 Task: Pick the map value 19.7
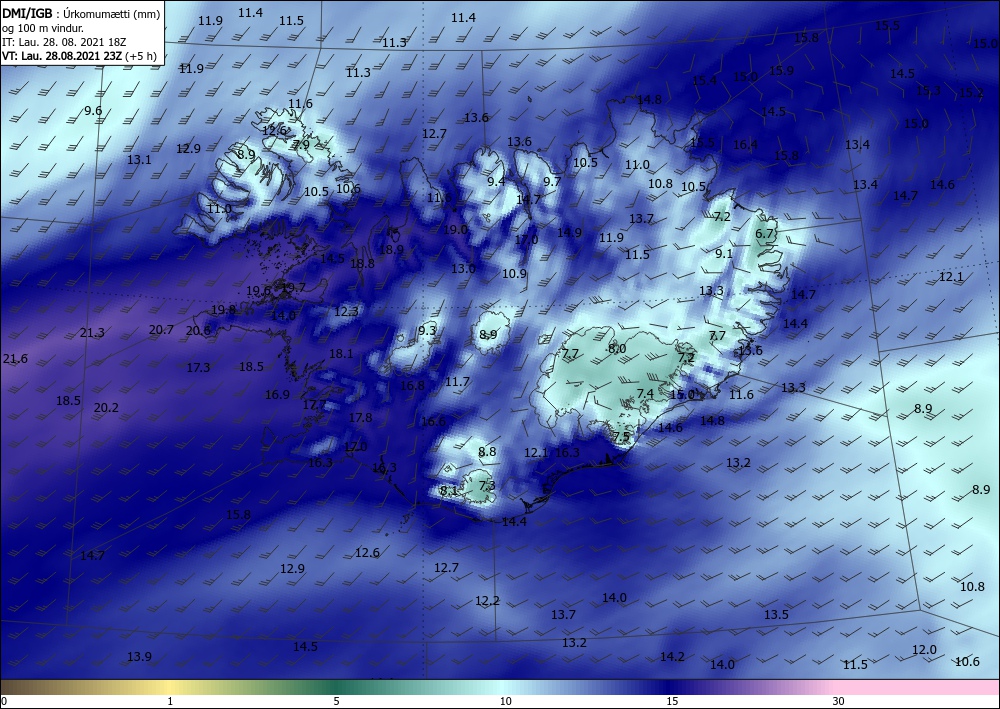point(293,288)
